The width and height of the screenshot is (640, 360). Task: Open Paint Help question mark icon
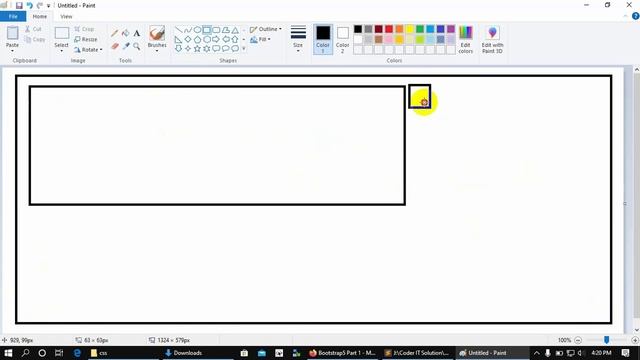click(x=636, y=16)
